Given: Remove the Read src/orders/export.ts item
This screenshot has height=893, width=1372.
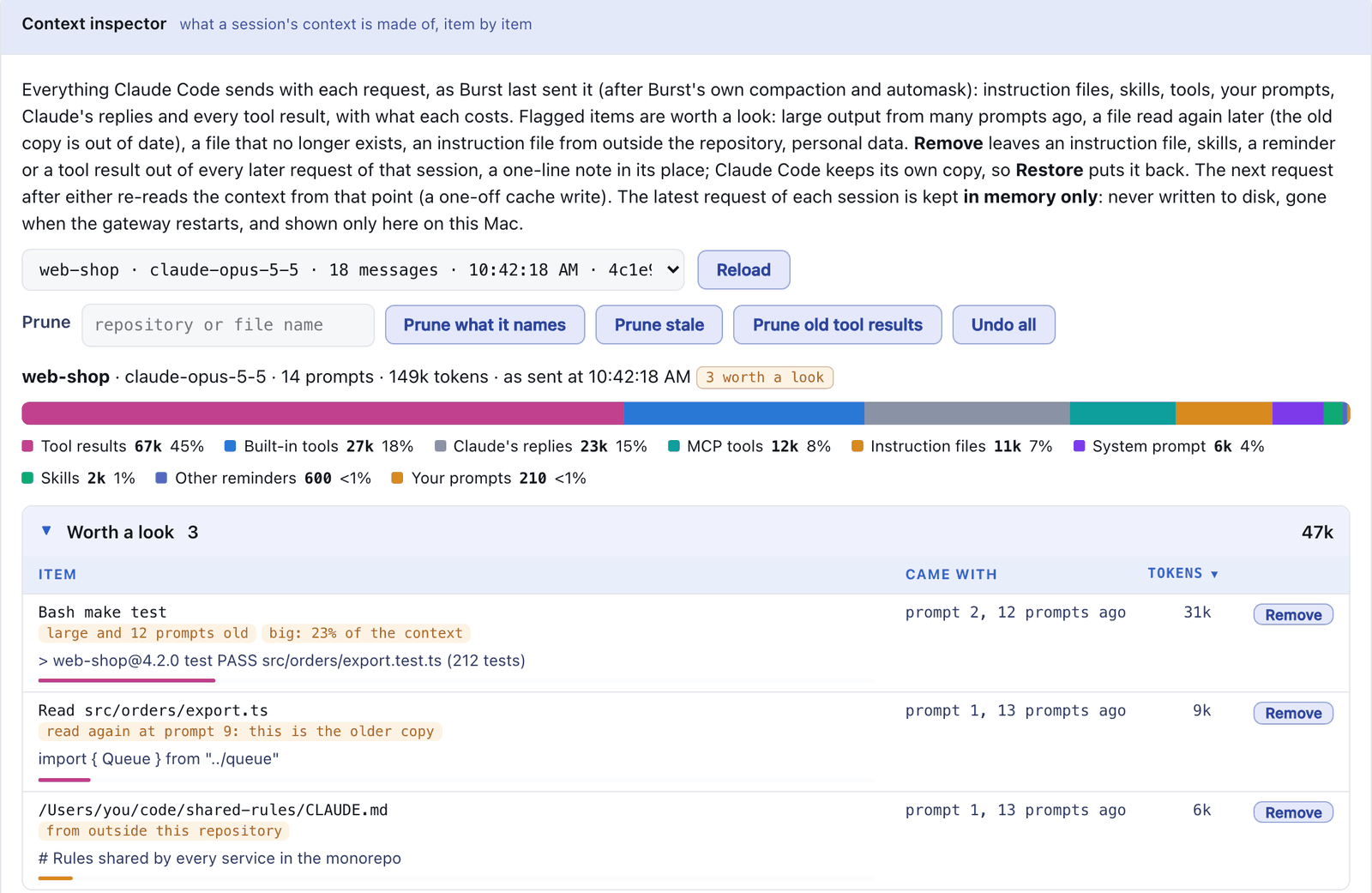Looking at the screenshot, I should (1293, 714).
